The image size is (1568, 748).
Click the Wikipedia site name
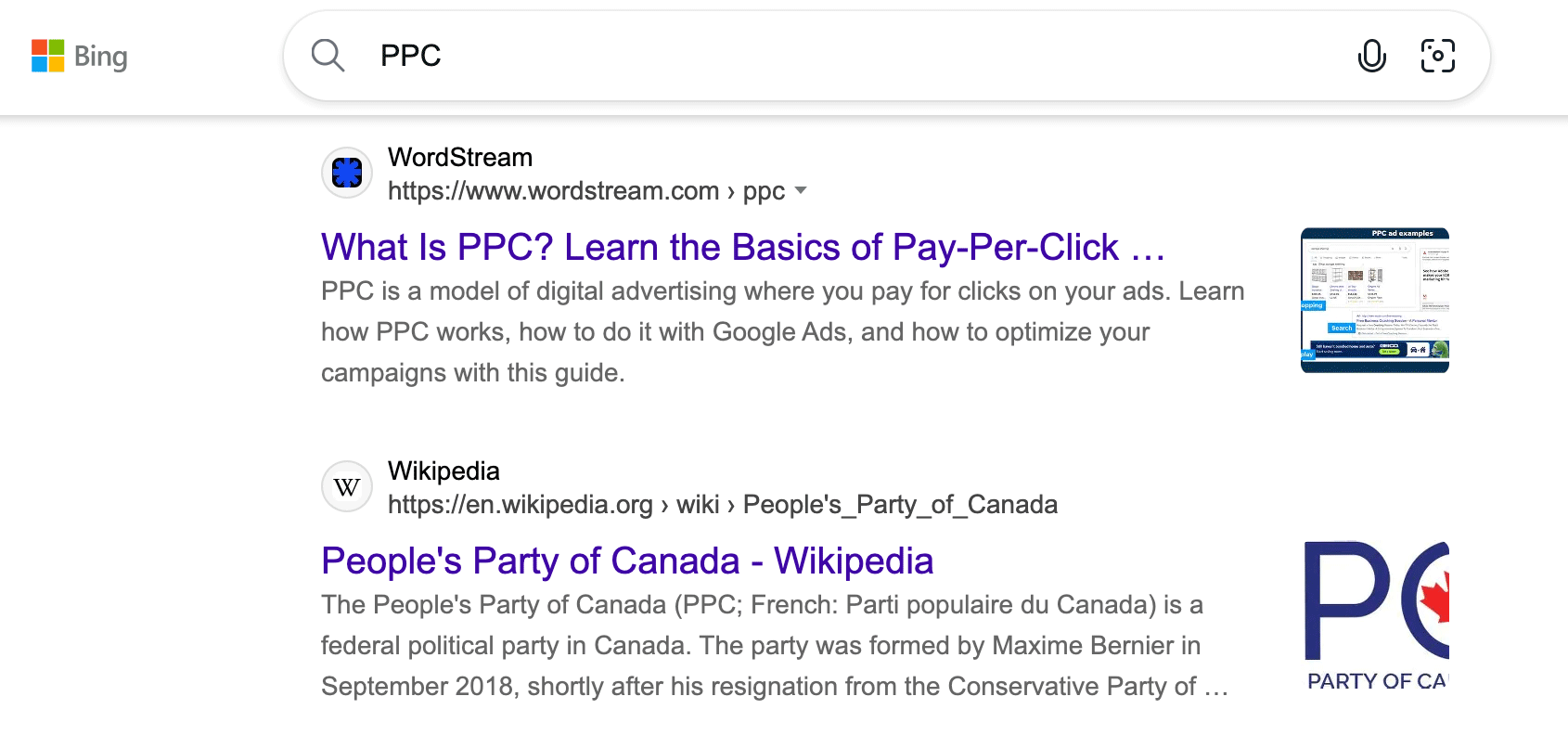pyautogui.click(x=443, y=471)
